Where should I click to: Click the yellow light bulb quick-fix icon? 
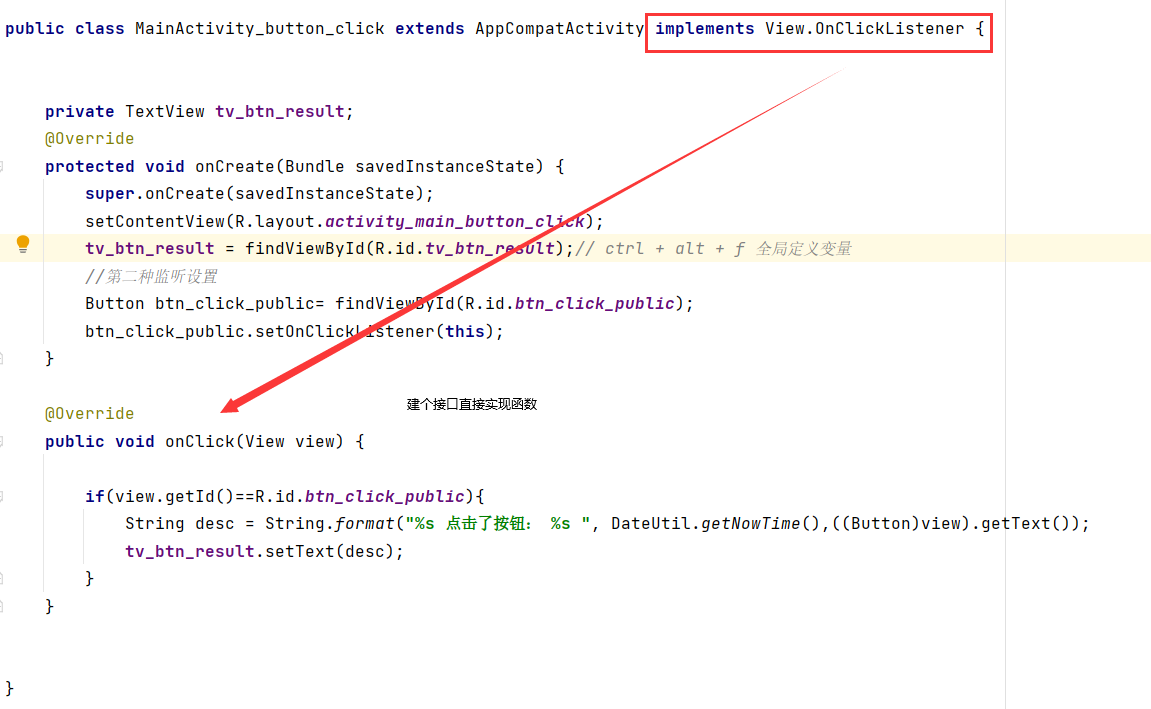[22, 243]
